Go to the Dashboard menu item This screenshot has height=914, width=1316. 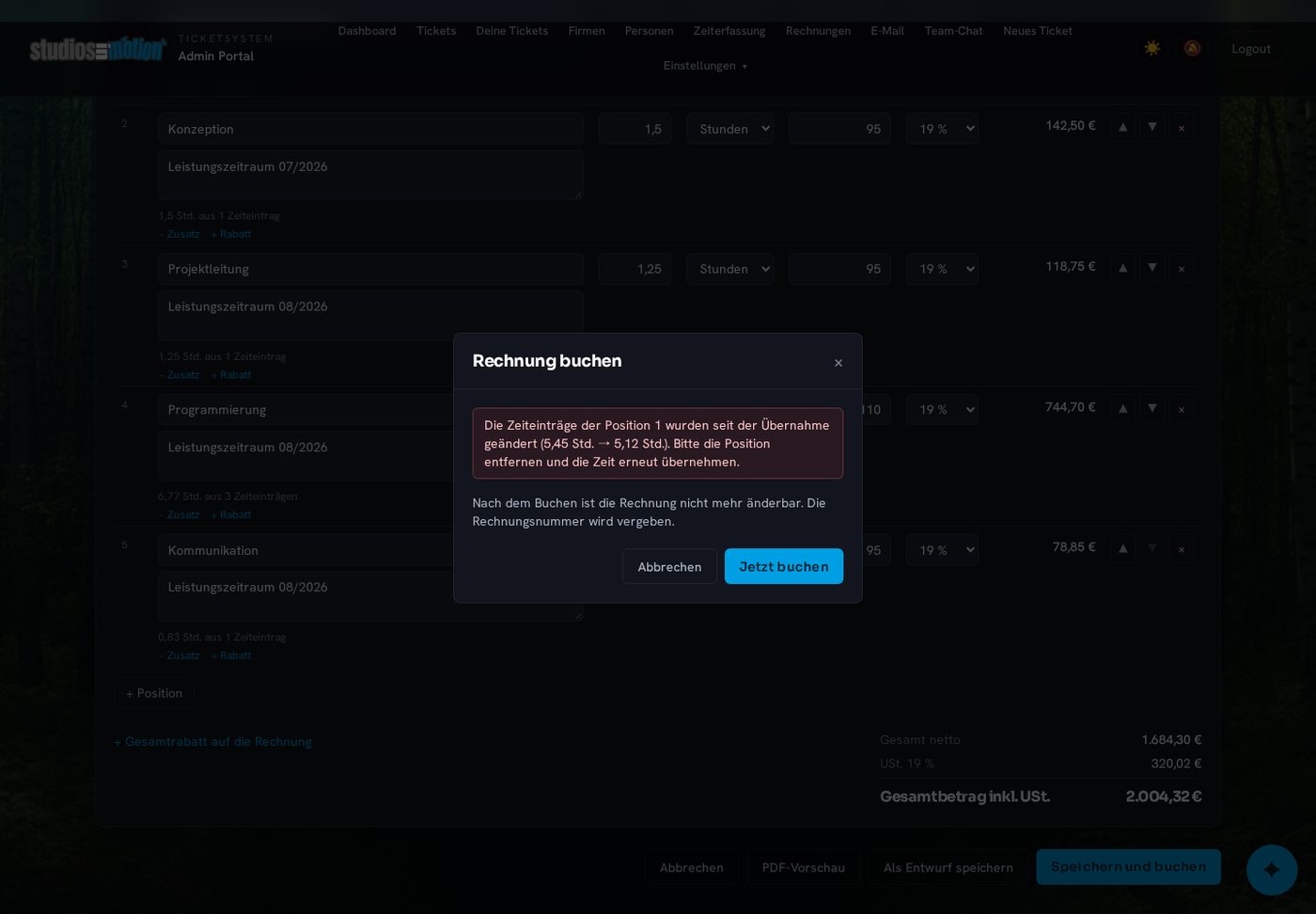(367, 31)
